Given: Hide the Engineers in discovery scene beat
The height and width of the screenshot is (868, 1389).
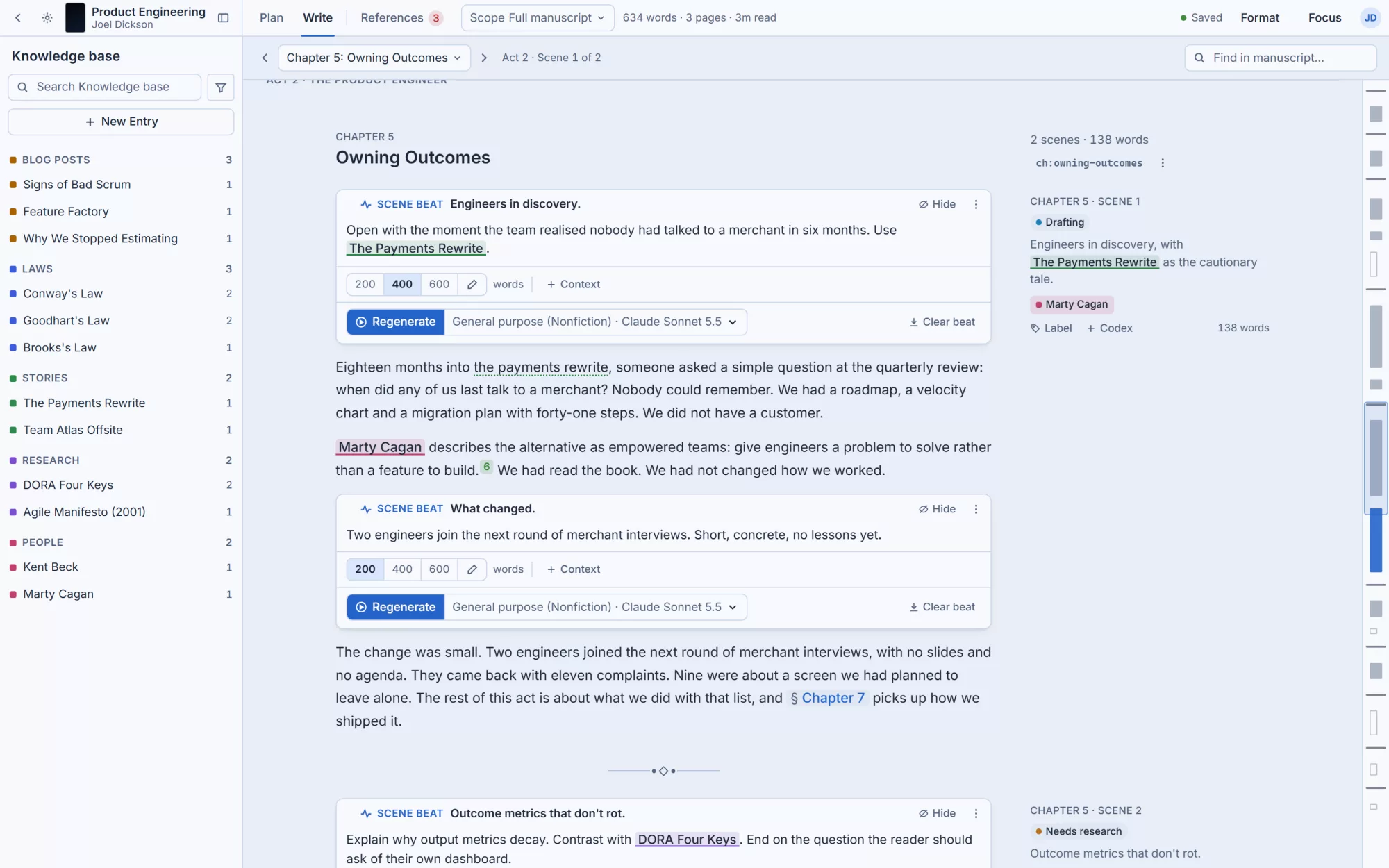Looking at the screenshot, I should (937, 204).
